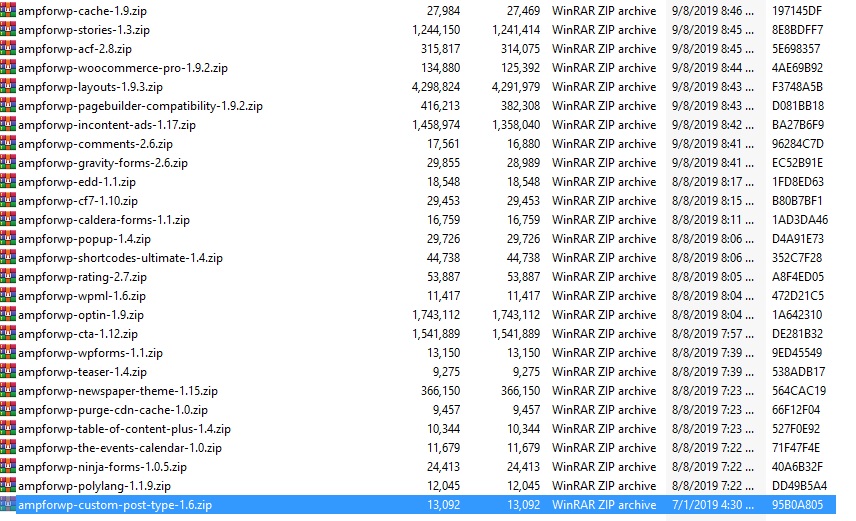Screen dimensions: 856x521
Task: Pick ampforwp-newspaper-theme-1.15.zip from the list
Action: [112, 391]
